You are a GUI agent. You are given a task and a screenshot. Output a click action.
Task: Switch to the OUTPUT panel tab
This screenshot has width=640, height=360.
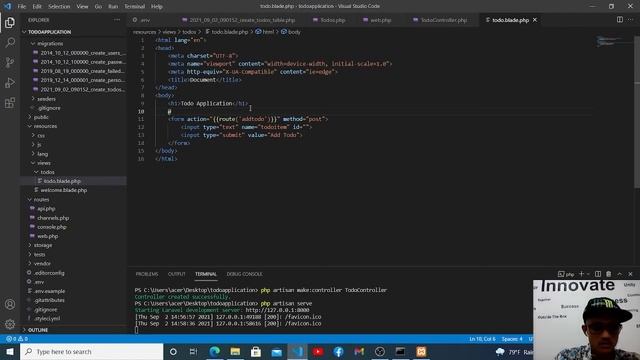click(176, 274)
